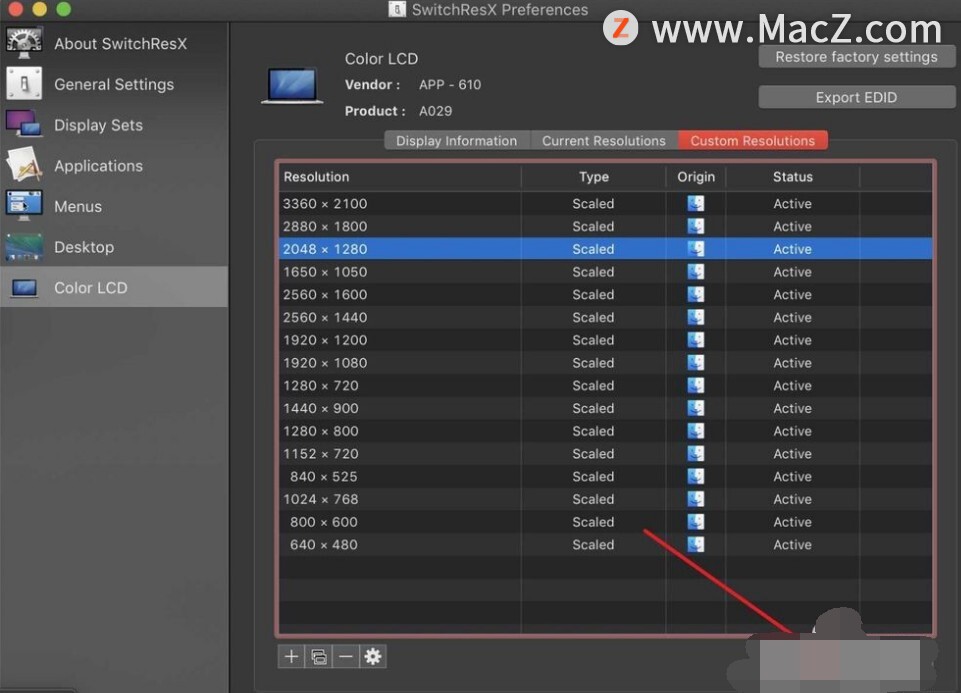Screen dimensions: 961x693
Task: Sort by Resolution column header
Action: [x=400, y=177]
